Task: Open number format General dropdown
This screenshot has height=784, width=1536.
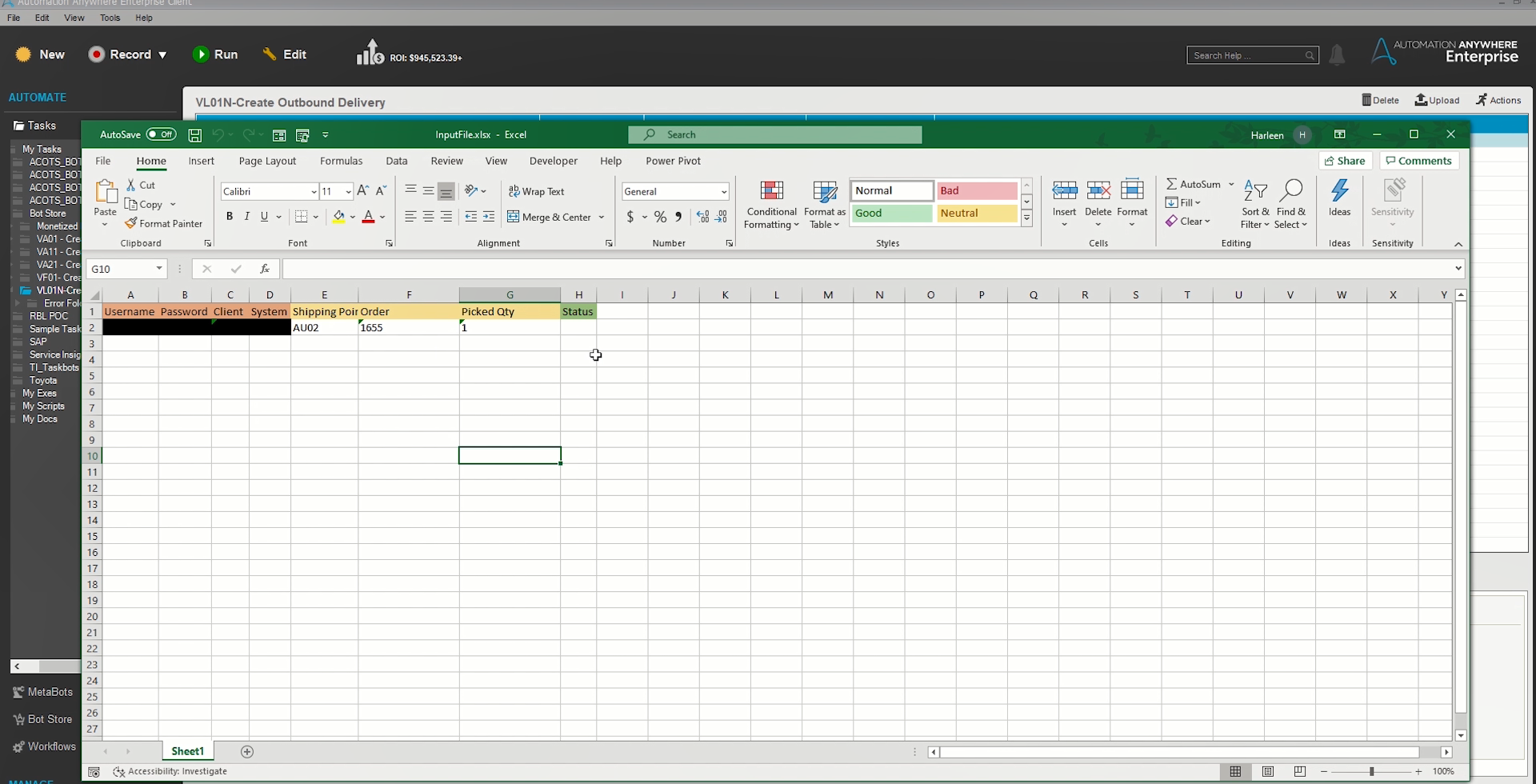Action: tap(724, 192)
